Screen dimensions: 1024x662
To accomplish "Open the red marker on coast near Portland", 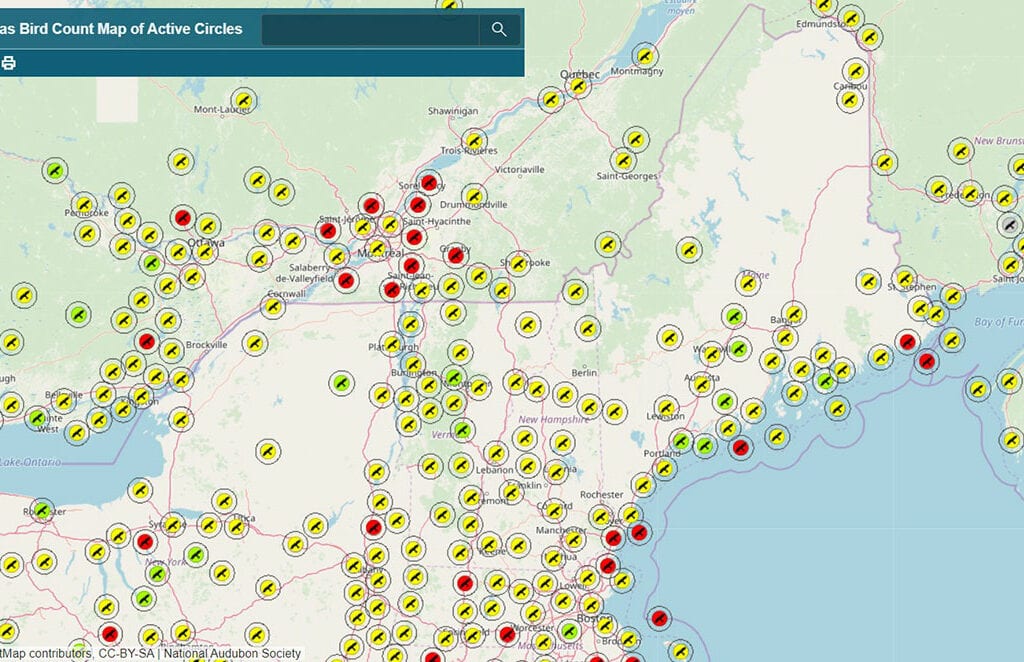I will pyautogui.click(x=740, y=448).
